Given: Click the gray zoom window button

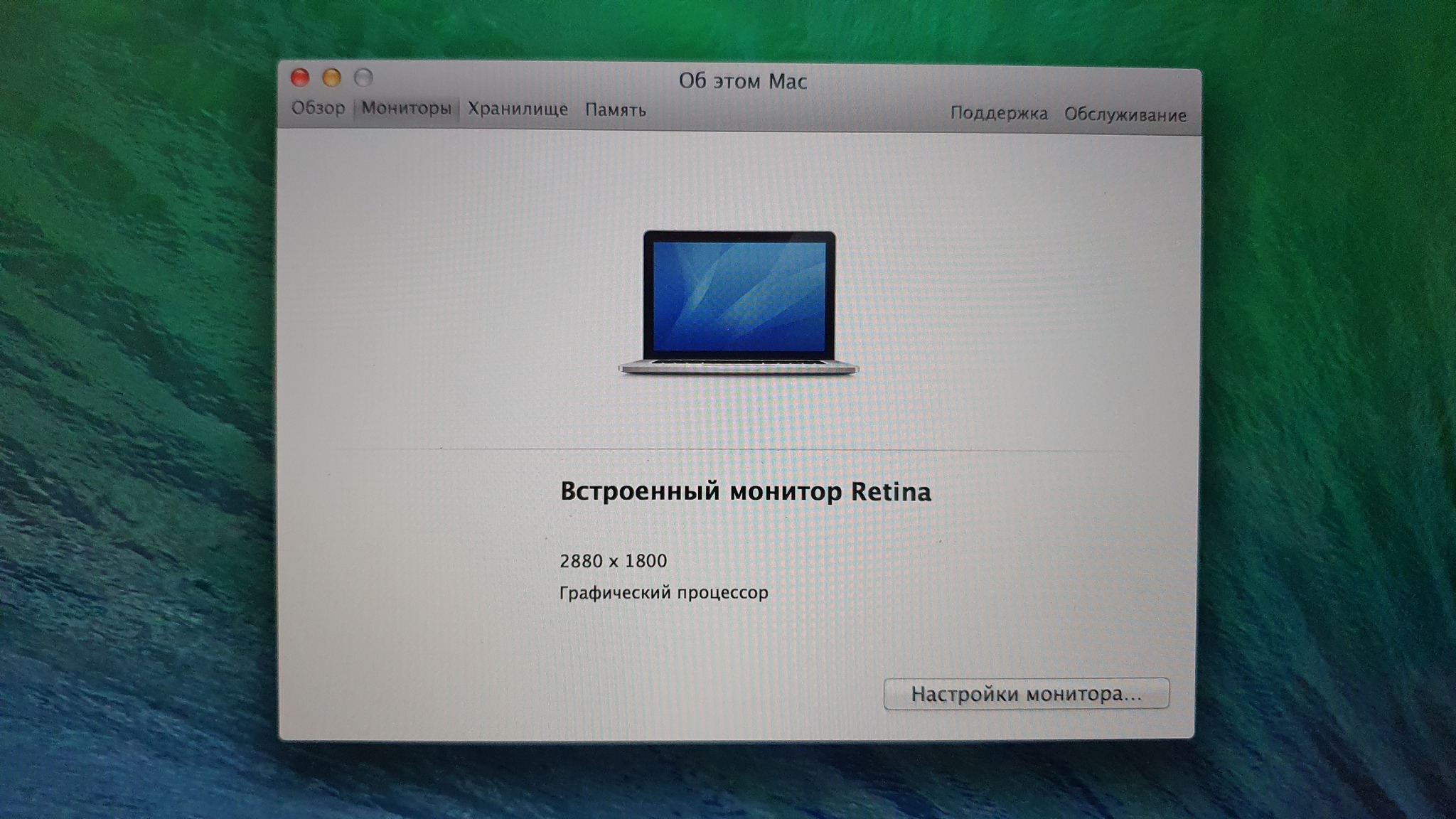Looking at the screenshot, I should [x=363, y=77].
